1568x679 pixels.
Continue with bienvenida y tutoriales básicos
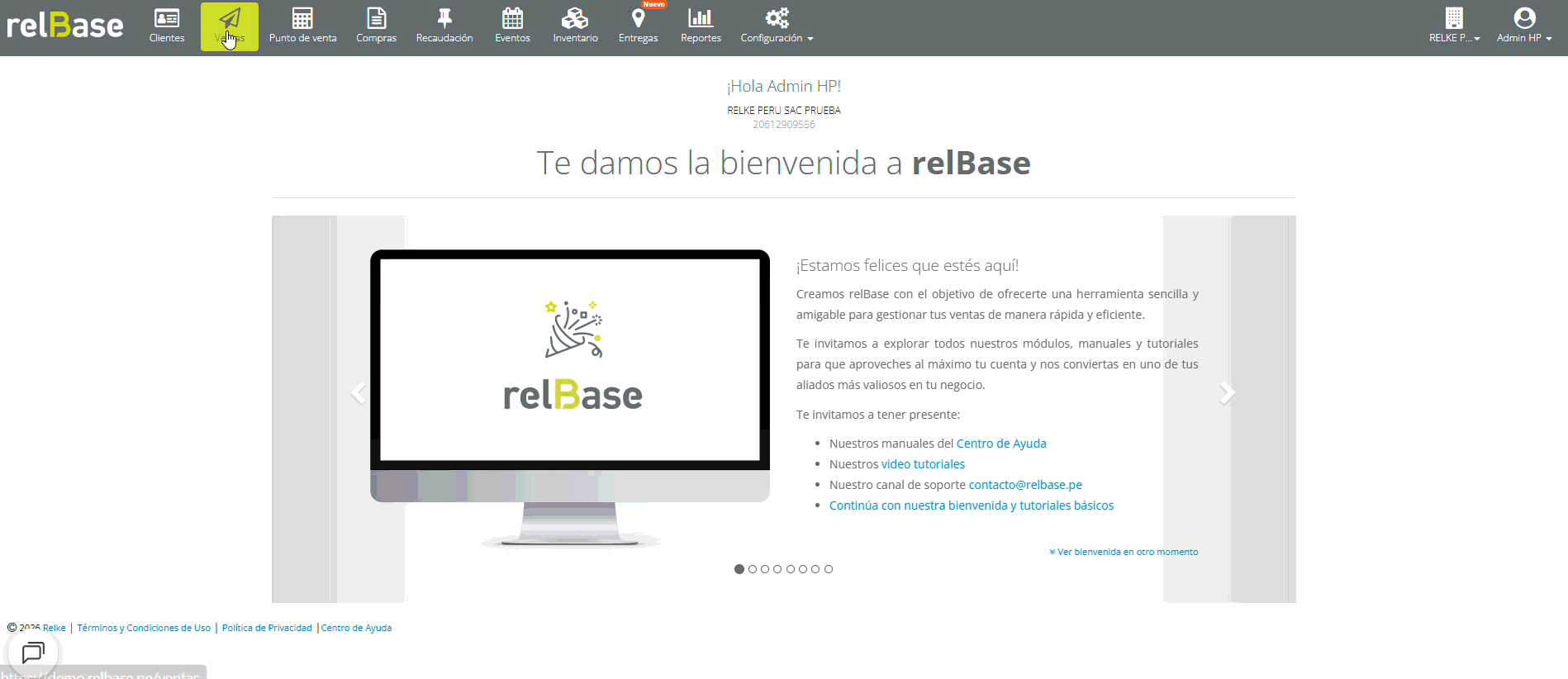(x=972, y=506)
